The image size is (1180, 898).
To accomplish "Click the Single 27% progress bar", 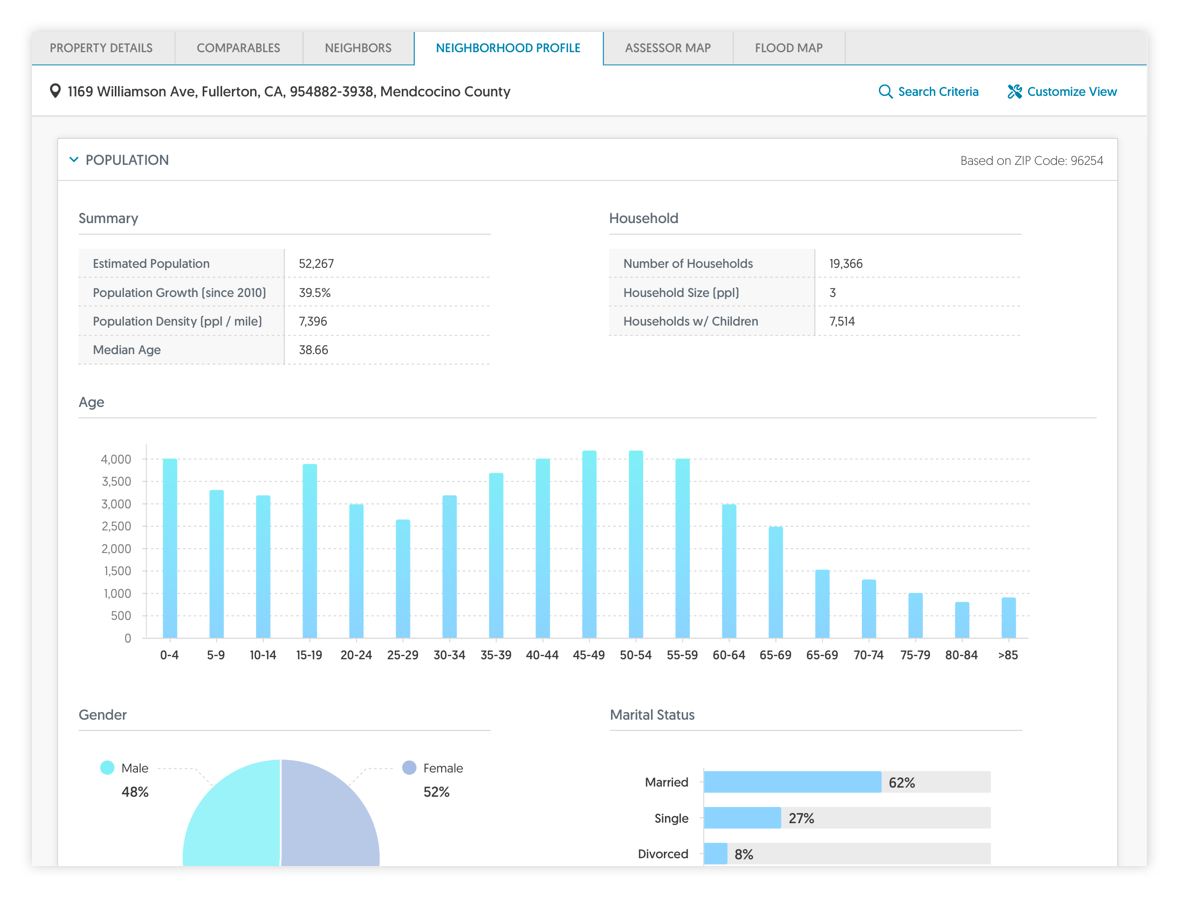I will click(x=742, y=818).
